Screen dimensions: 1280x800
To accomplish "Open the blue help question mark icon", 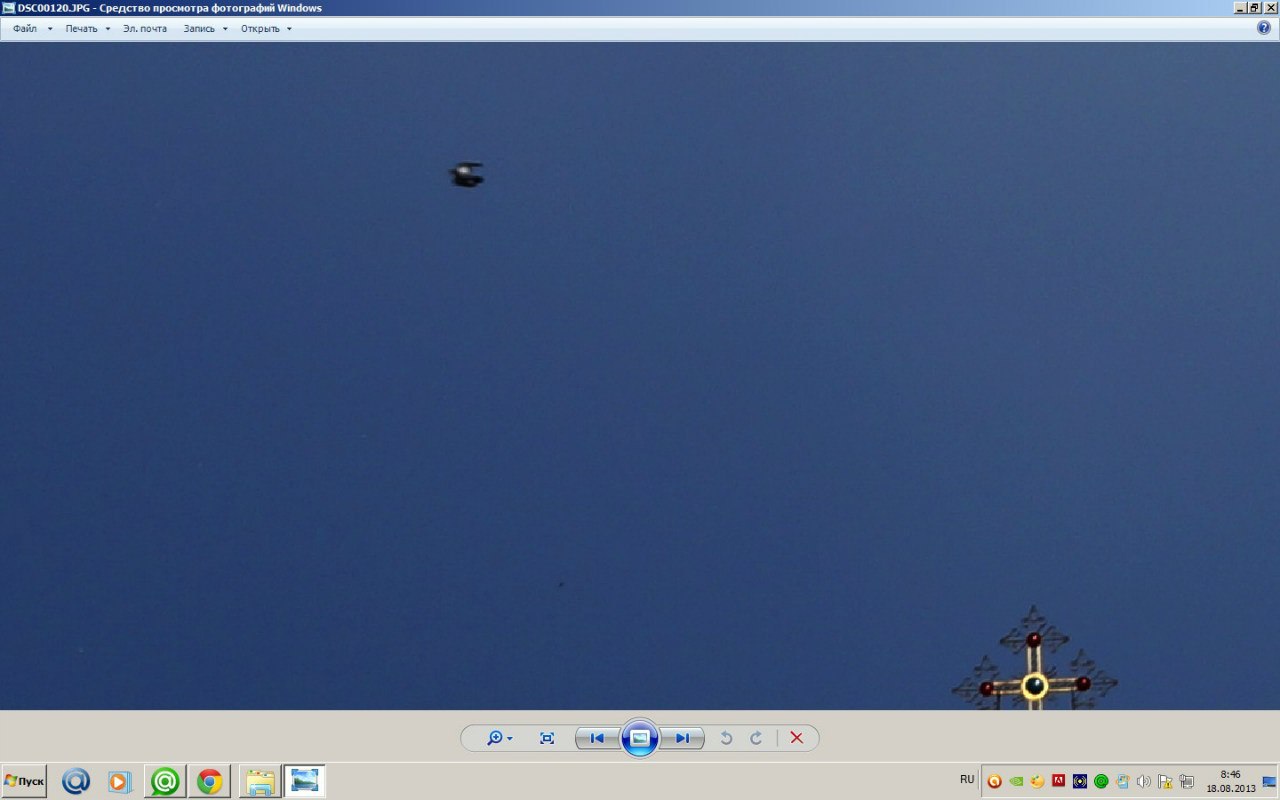I will pos(1264,28).
